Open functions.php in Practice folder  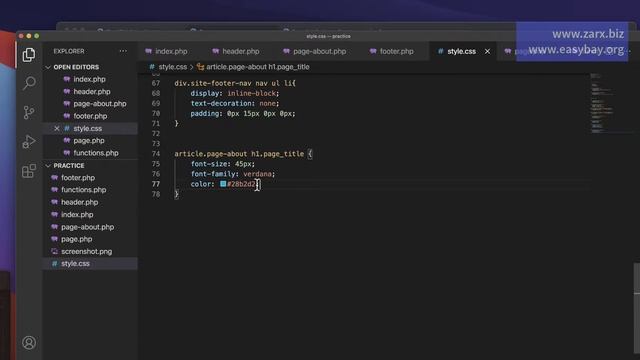click(x=84, y=190)
